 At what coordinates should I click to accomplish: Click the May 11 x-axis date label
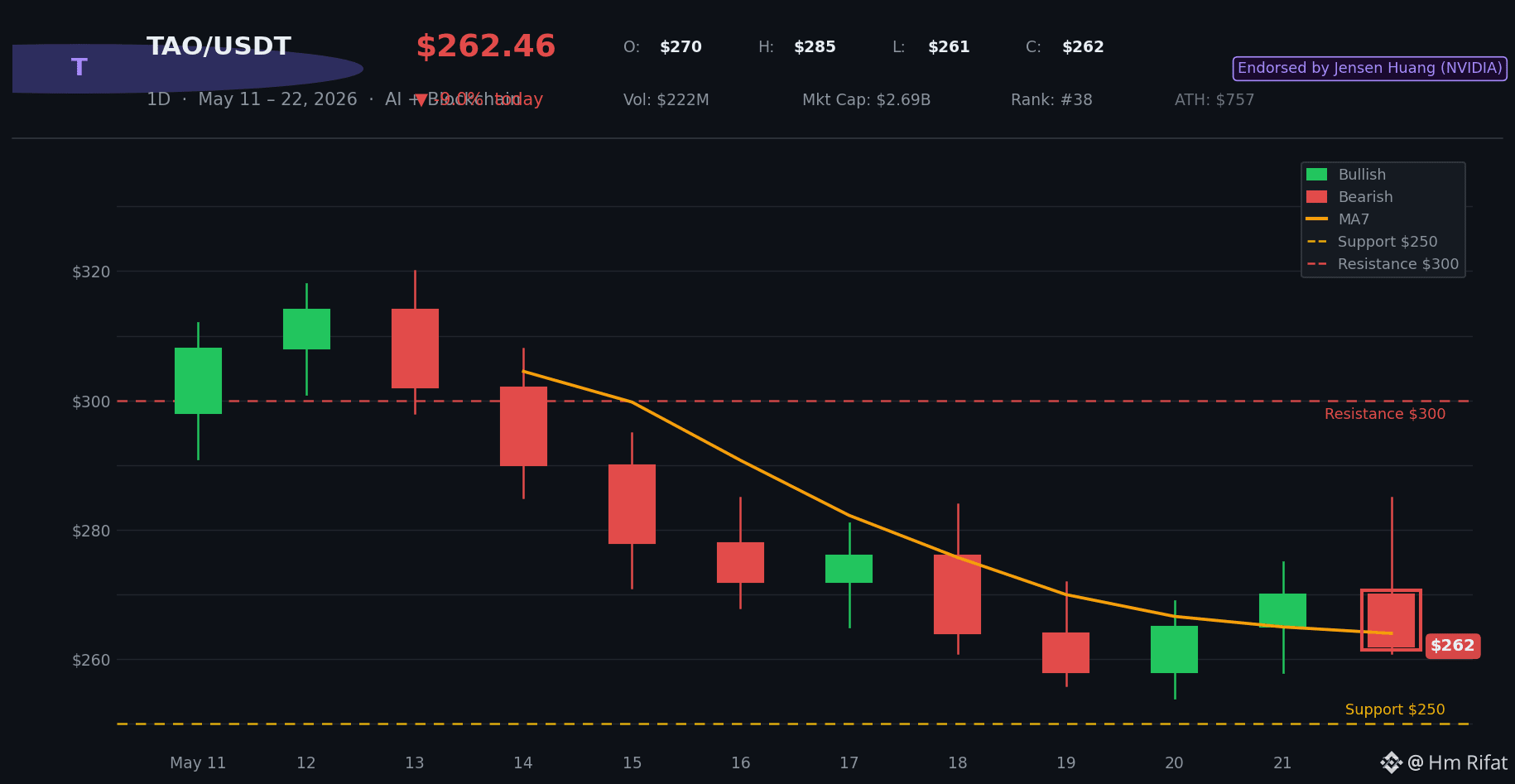(x=198, y=762)
